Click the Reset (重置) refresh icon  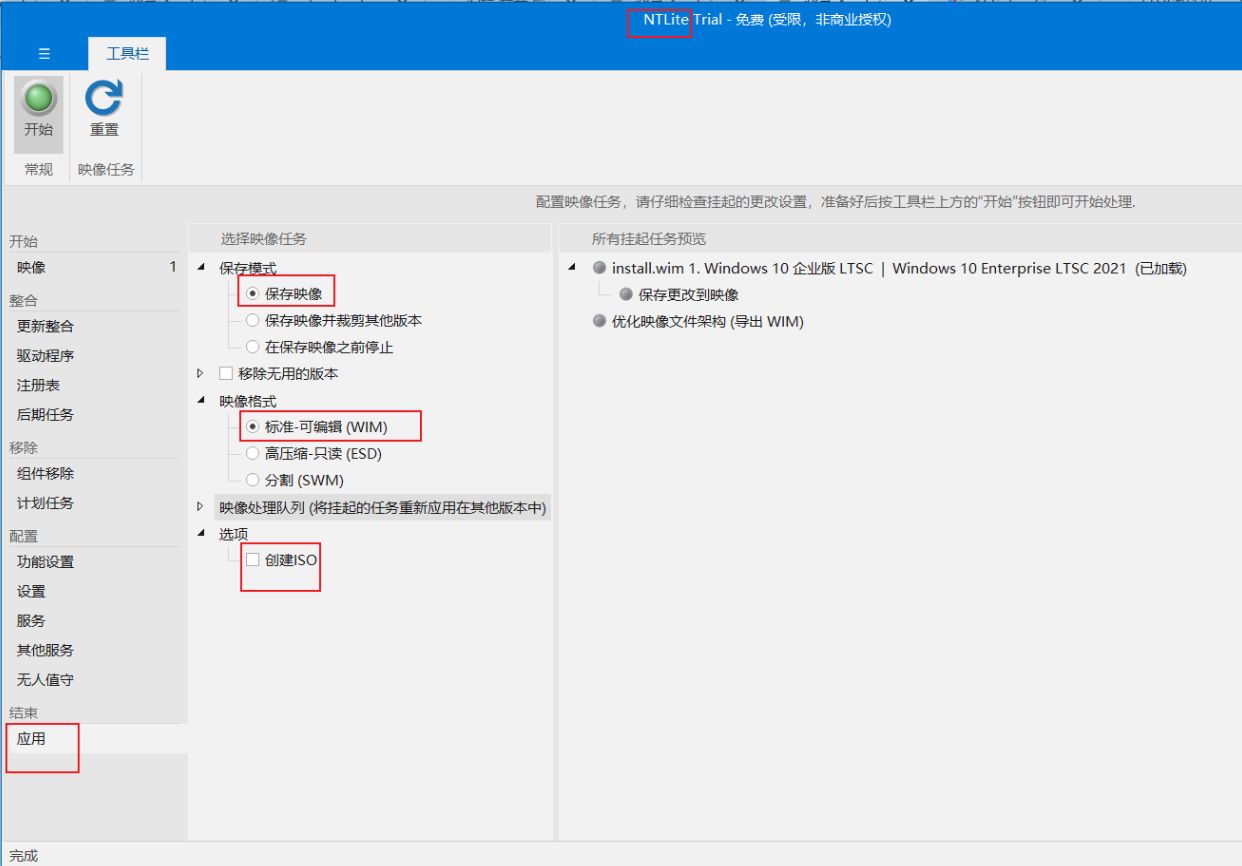104,99
